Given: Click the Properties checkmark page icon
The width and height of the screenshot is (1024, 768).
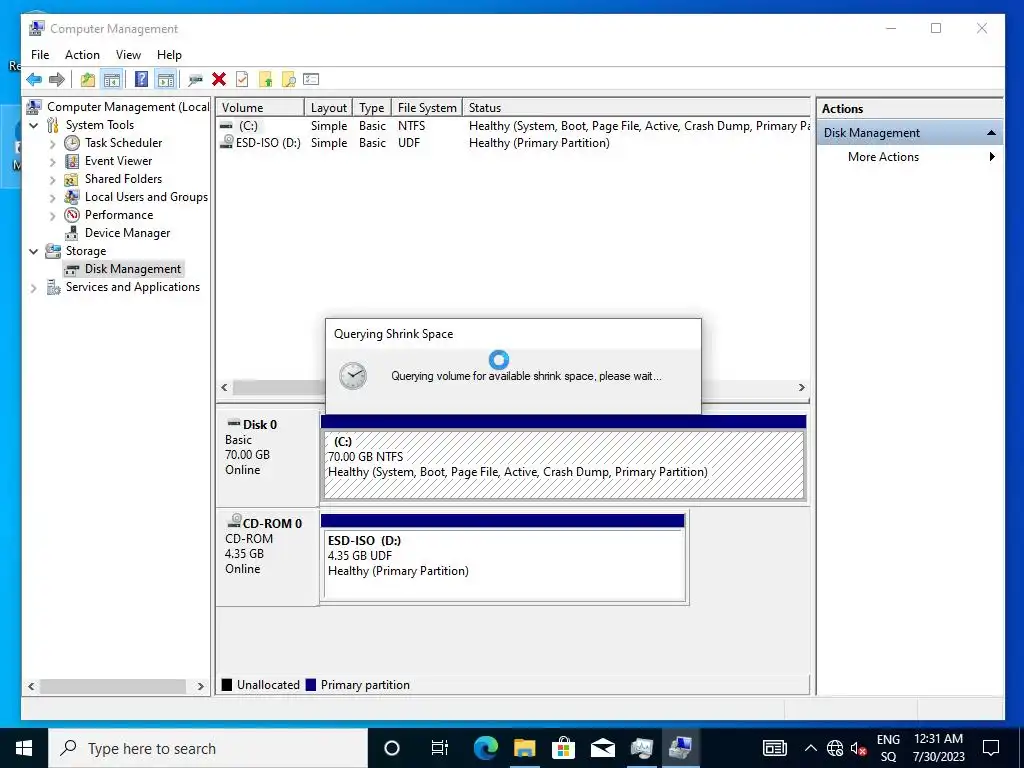Looking at the screenshot, I should click(242, 80).
